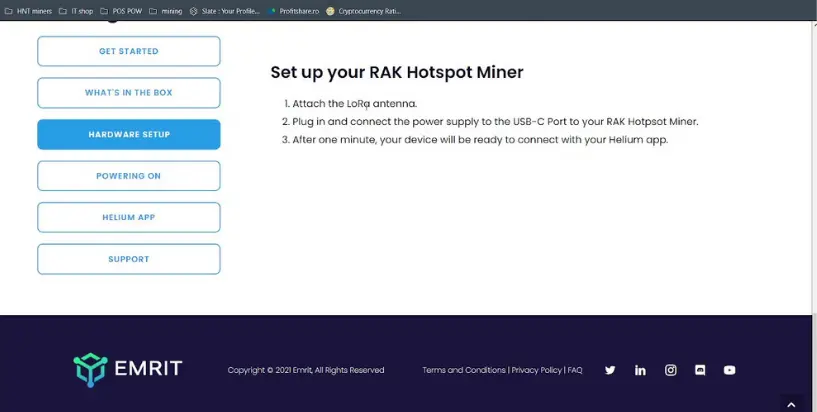Open Emrit's LinkedIn page icon
This screenshot has width=817, height=412.
pyautogui.click(x=640, y=370)
